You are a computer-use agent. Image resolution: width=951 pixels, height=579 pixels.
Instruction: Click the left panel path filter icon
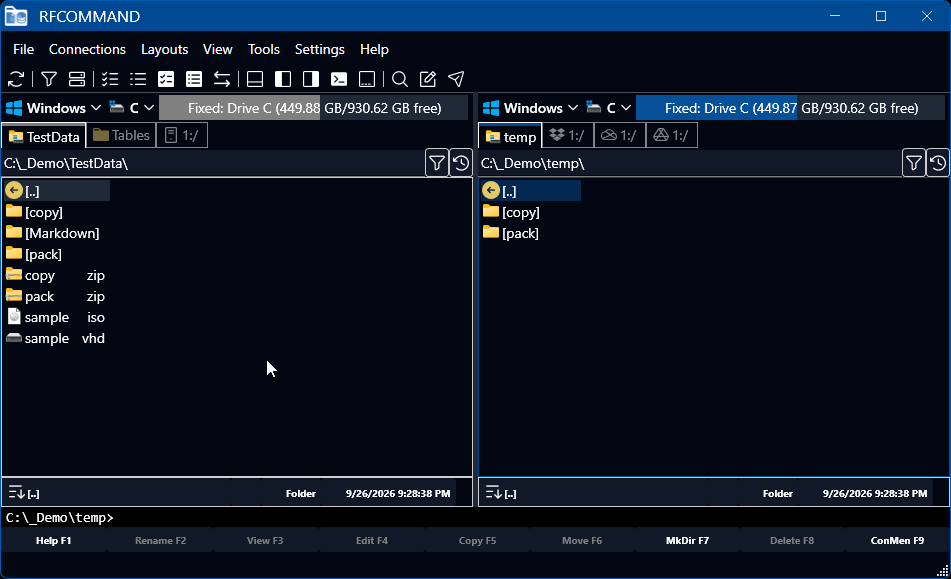pyautogui.click(x=437, y=163)
